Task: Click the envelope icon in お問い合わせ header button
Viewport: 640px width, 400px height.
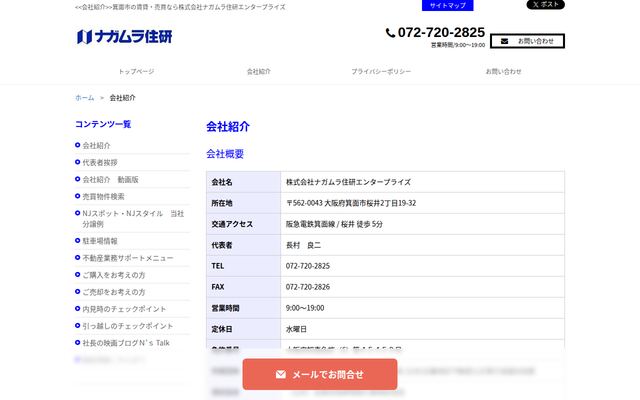Action: tap(504, 41)
